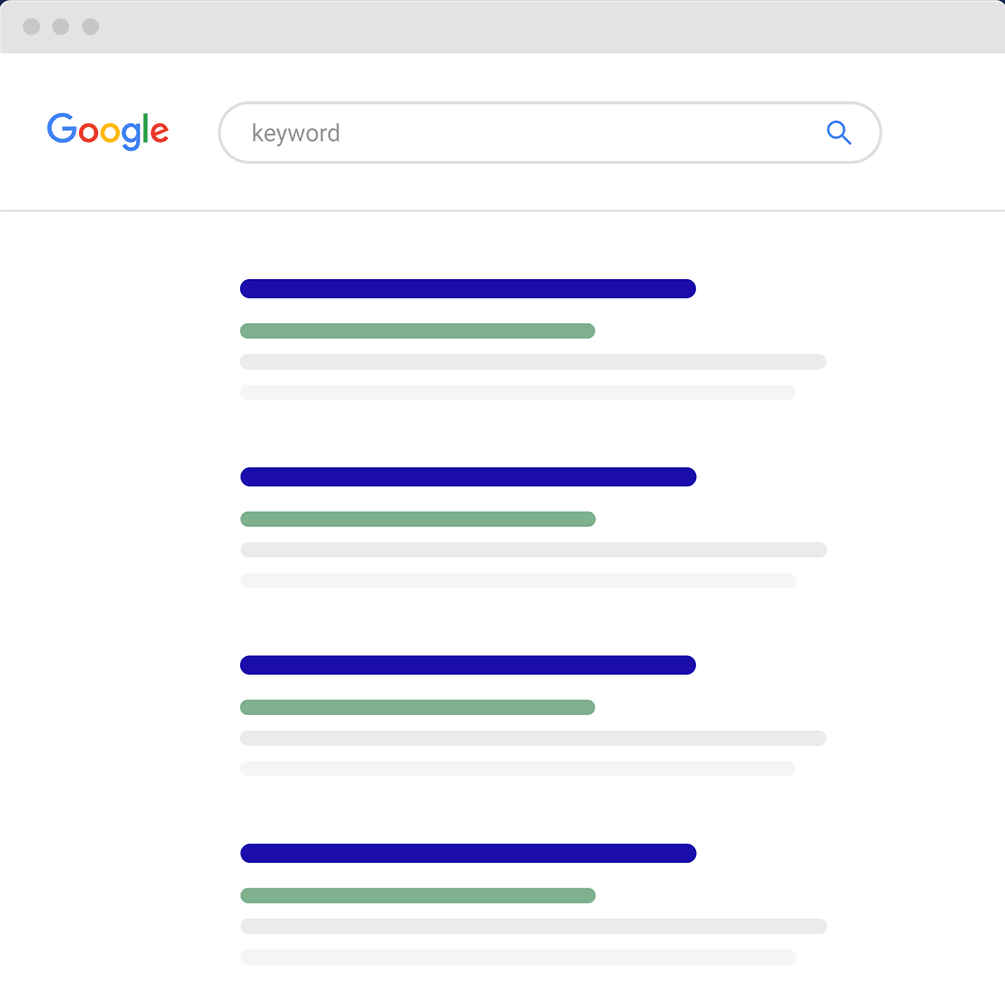Open the fourth search result's blue title
This screenshot has width=1005, height=982.
(467, 853)
